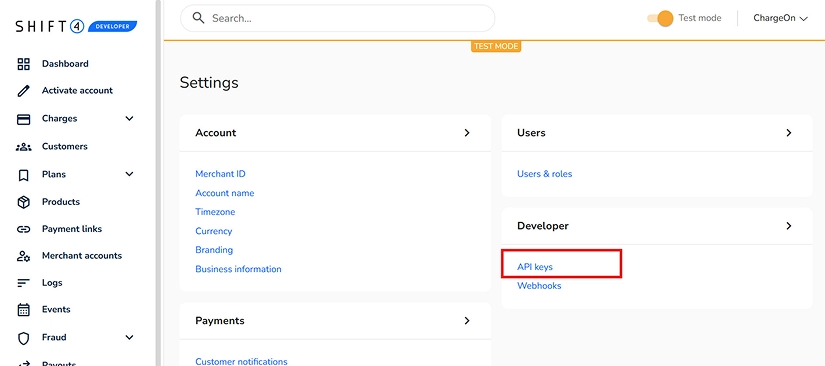This screenshot has height=366, width=825.
Task: Open the Webhooks link
Action: (539, 286)
